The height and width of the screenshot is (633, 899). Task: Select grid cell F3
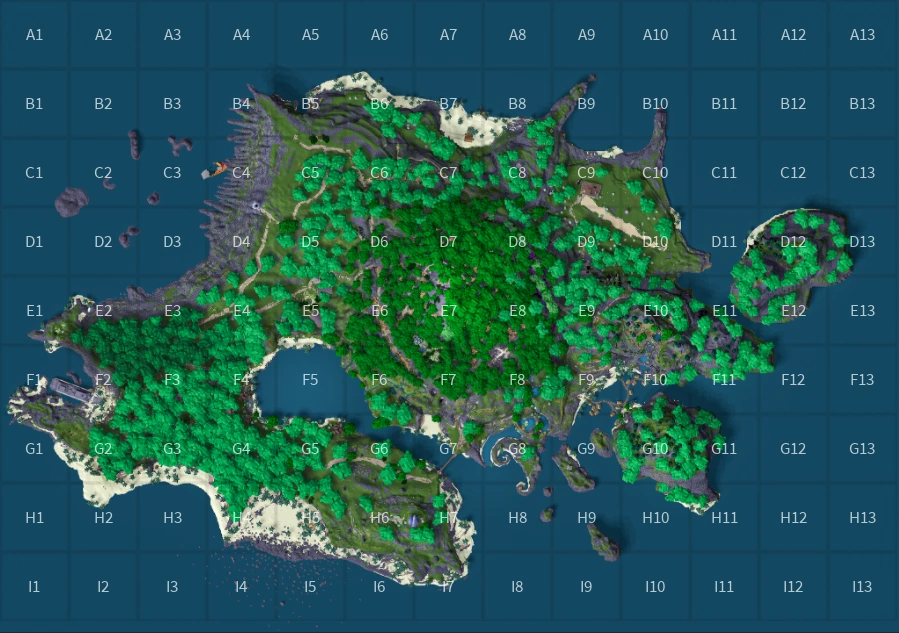172,380
